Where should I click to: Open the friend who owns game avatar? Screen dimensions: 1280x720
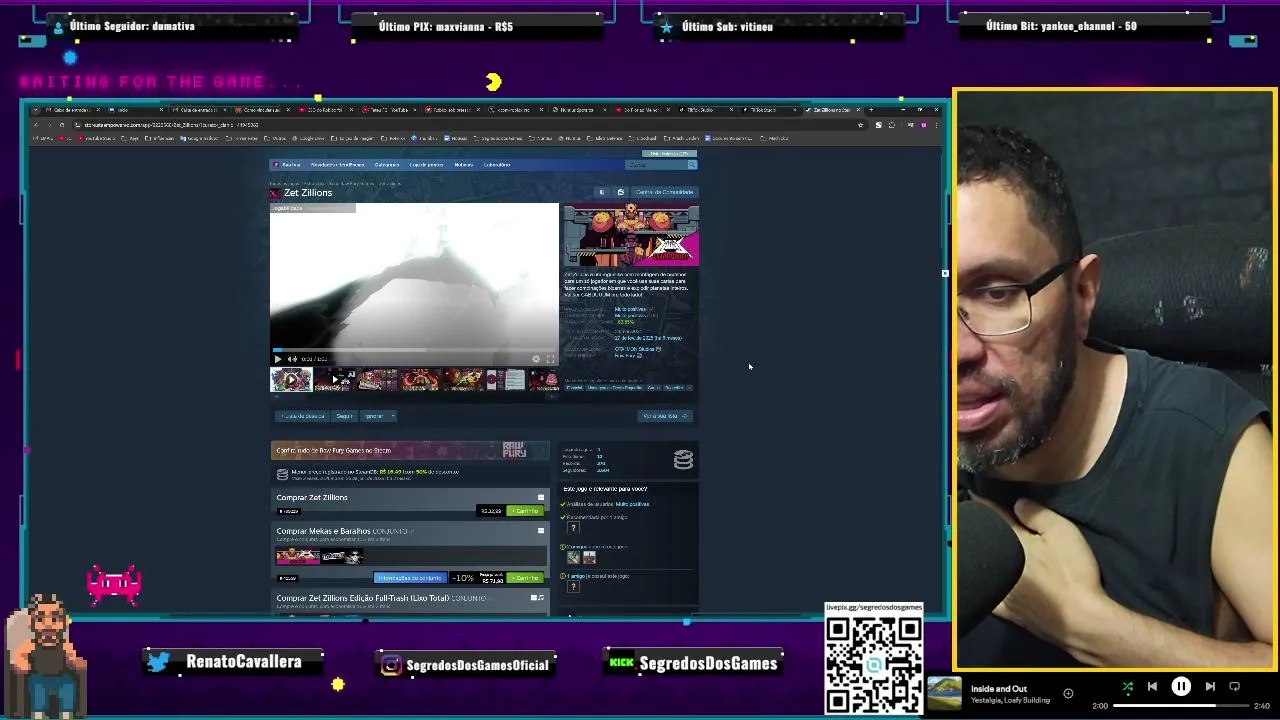573,586
